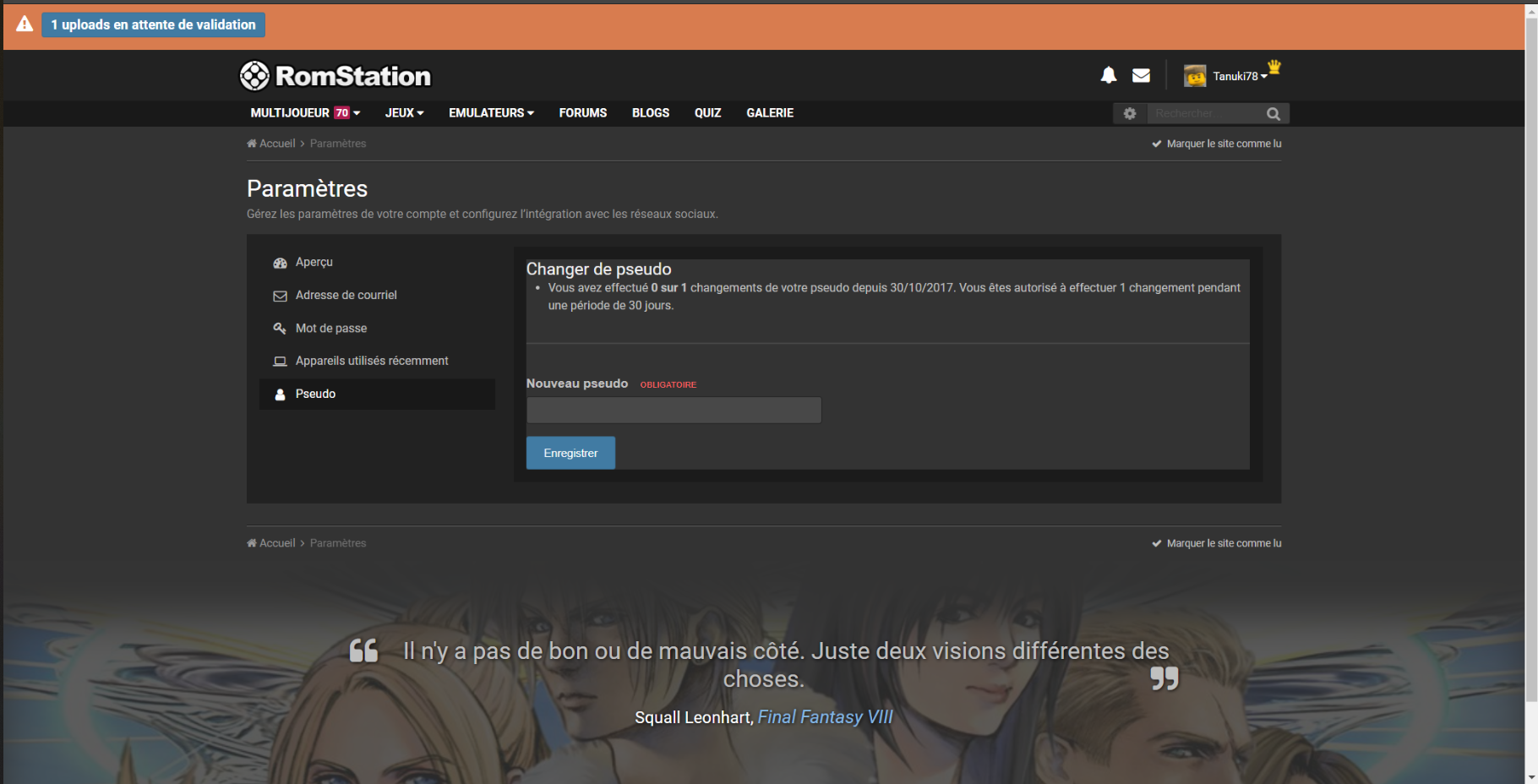Image resolution: width=1538 pixels, height=784 pixels.
Task: Click Paramètres in bottom breadcrumb
Action: tap(338, 543)
